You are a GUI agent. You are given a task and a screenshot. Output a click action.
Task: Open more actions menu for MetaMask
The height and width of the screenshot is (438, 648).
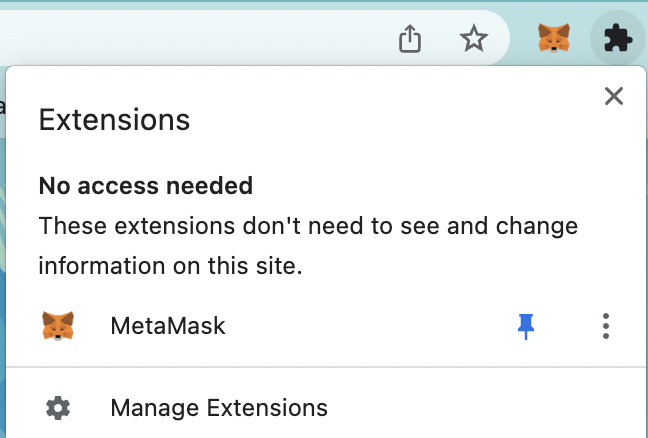(x=605, y=326)
